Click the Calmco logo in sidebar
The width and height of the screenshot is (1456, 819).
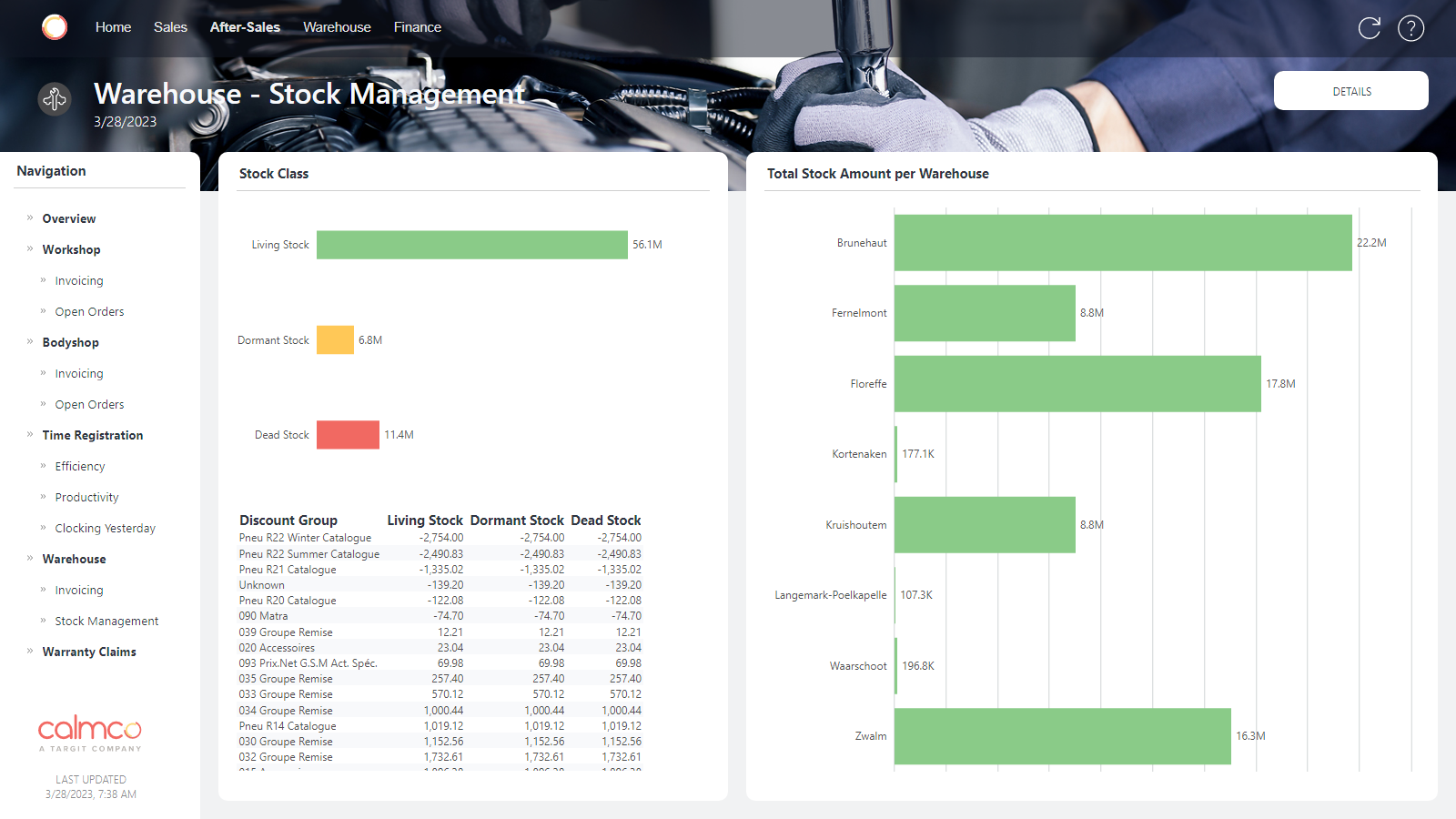coord(90,733)
